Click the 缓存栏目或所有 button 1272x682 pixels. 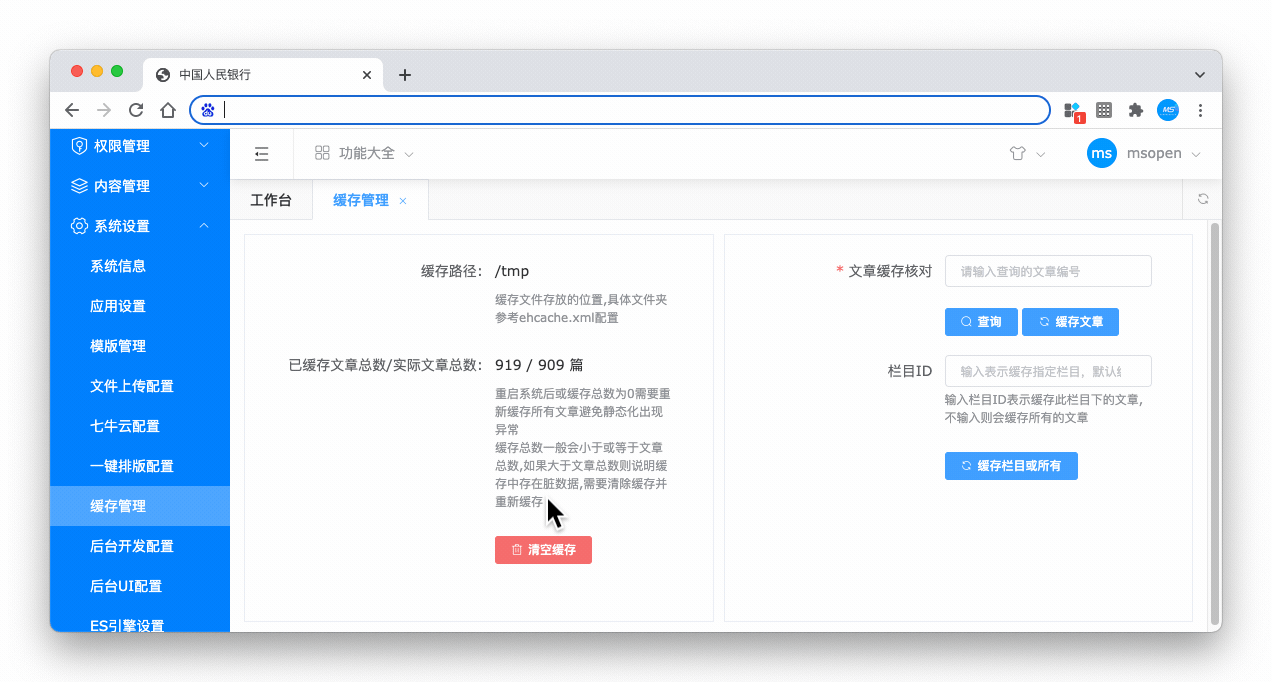1011,466
